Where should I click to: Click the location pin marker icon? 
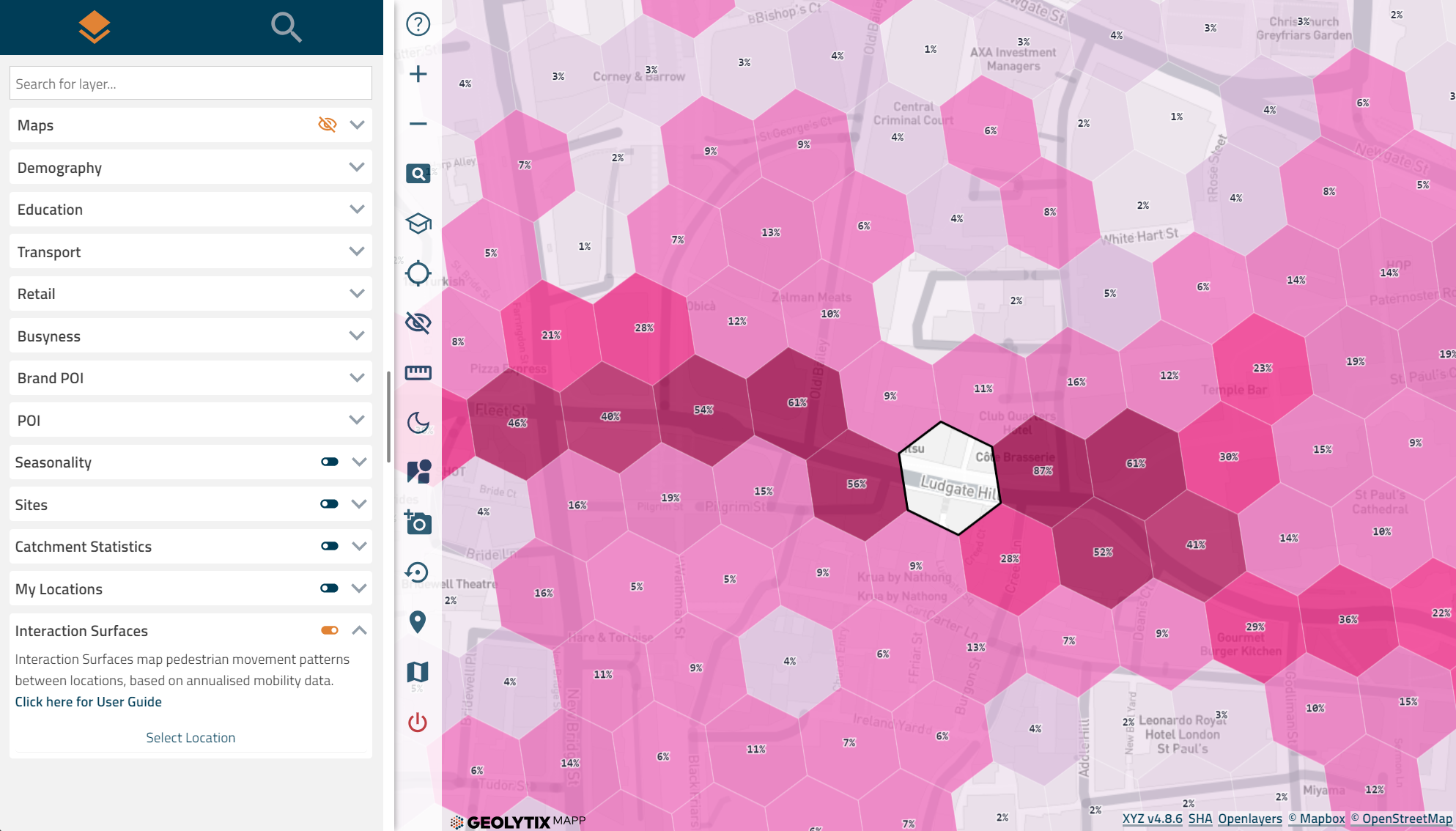pyautogui.click(x=418, y=622)
